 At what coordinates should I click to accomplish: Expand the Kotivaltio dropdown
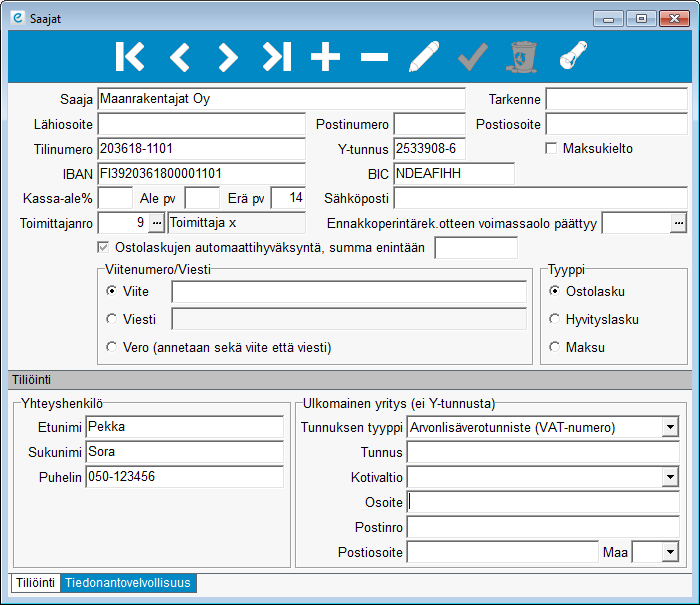coord(670,477)
